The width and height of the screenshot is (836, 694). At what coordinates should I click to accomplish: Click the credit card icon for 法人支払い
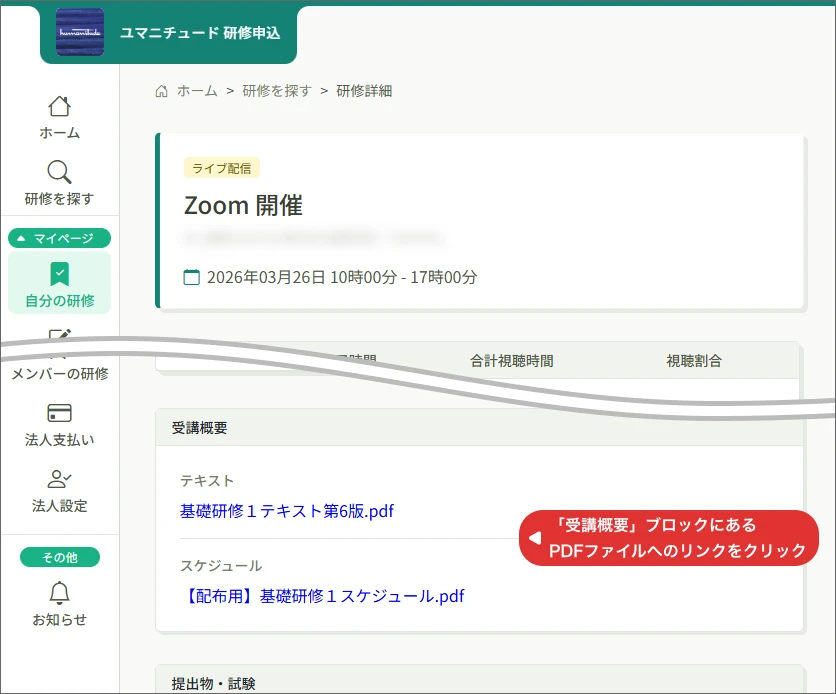59,413
